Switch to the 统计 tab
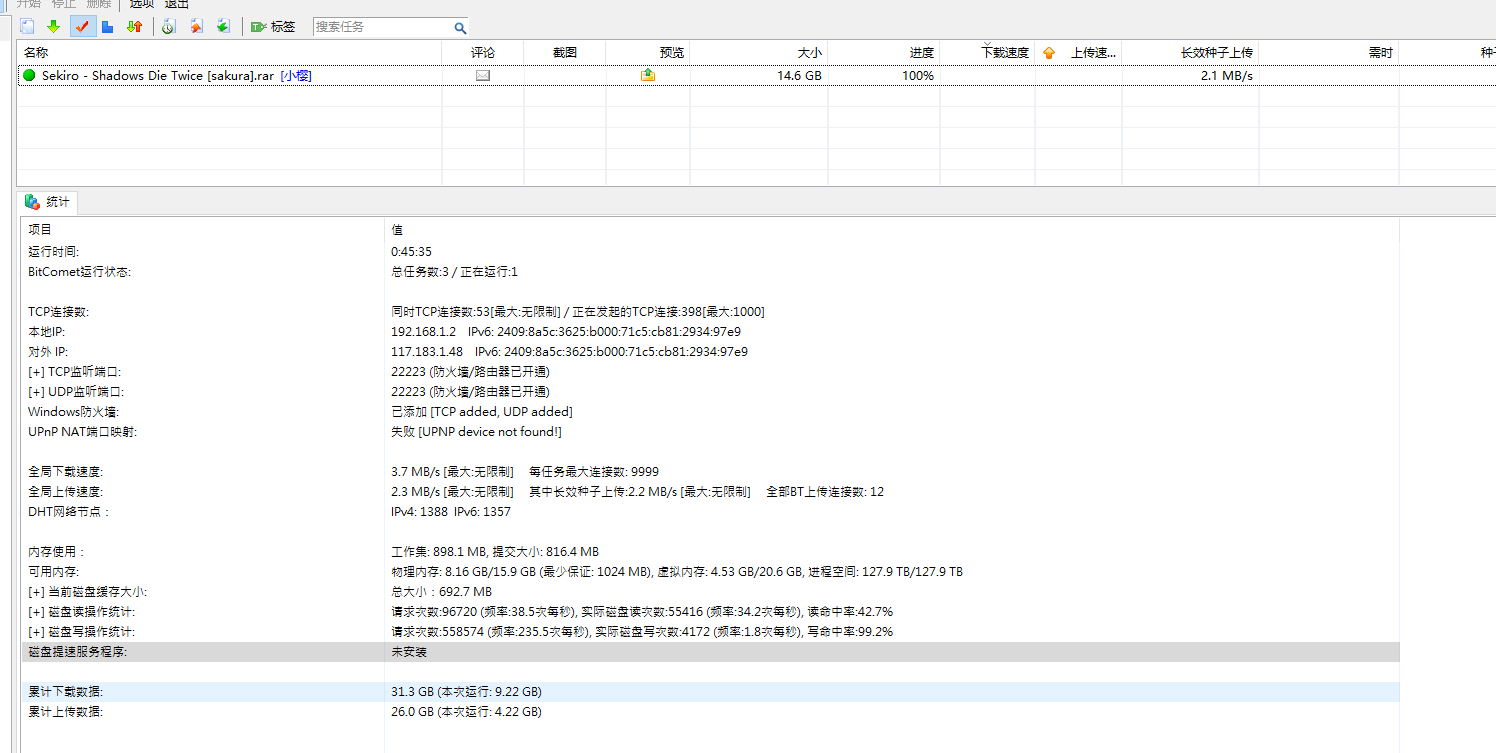The width and height of the screenshot is (1496, 753). (48, 202)
